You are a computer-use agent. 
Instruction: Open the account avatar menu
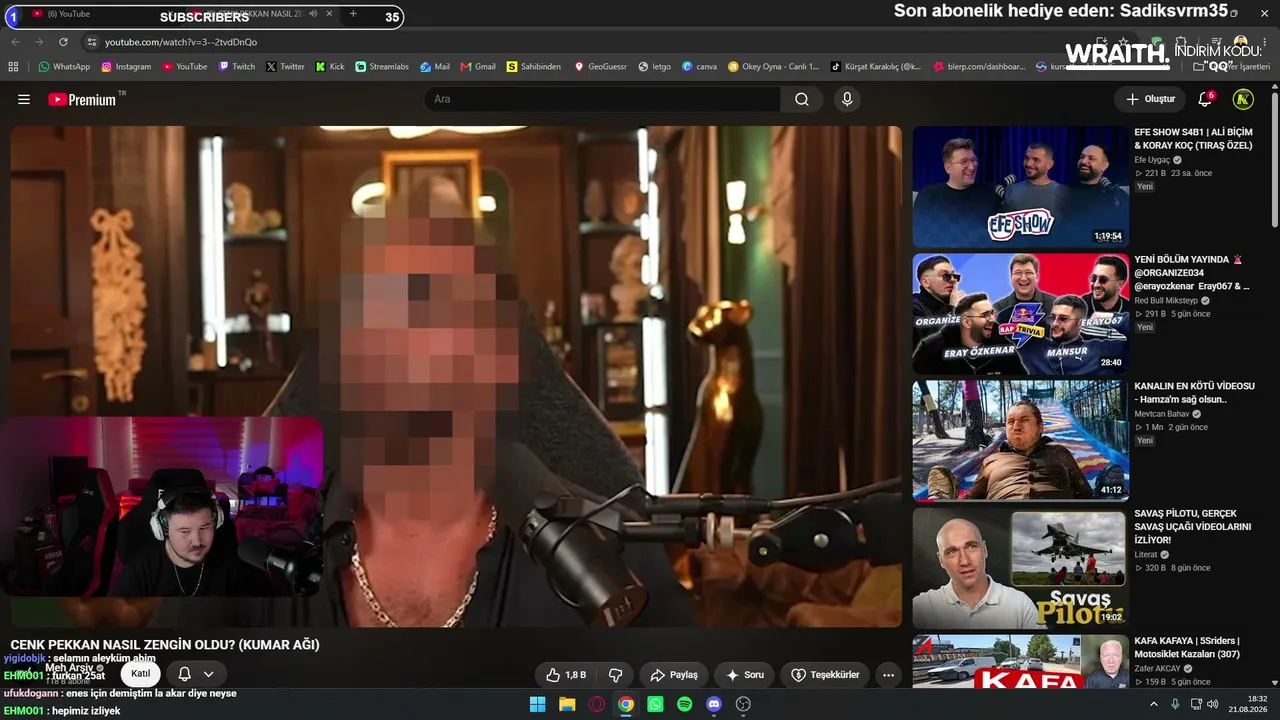(1243, 100)
